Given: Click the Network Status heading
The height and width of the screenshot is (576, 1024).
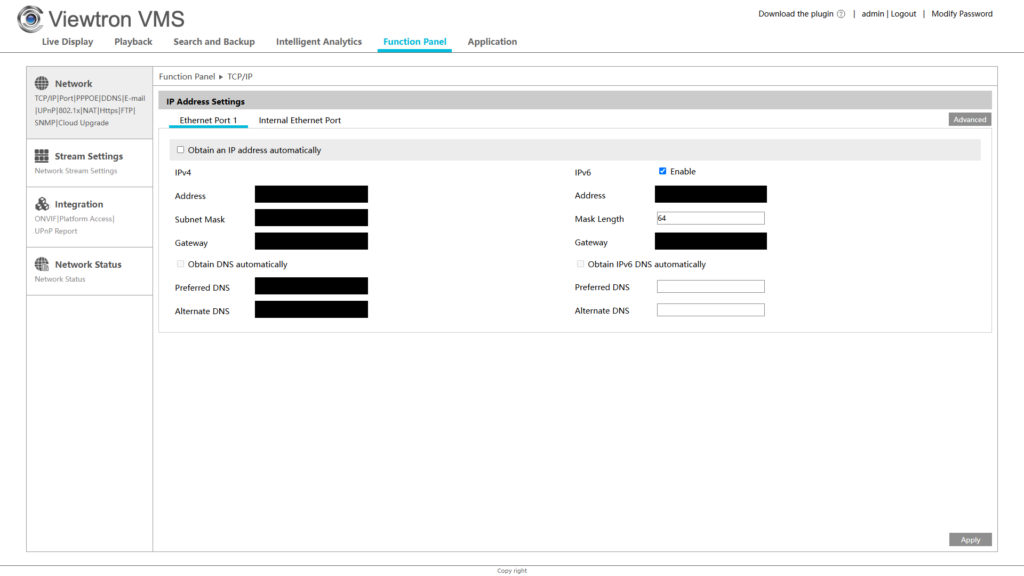Looking at the screenshot, I should [88, 264].
